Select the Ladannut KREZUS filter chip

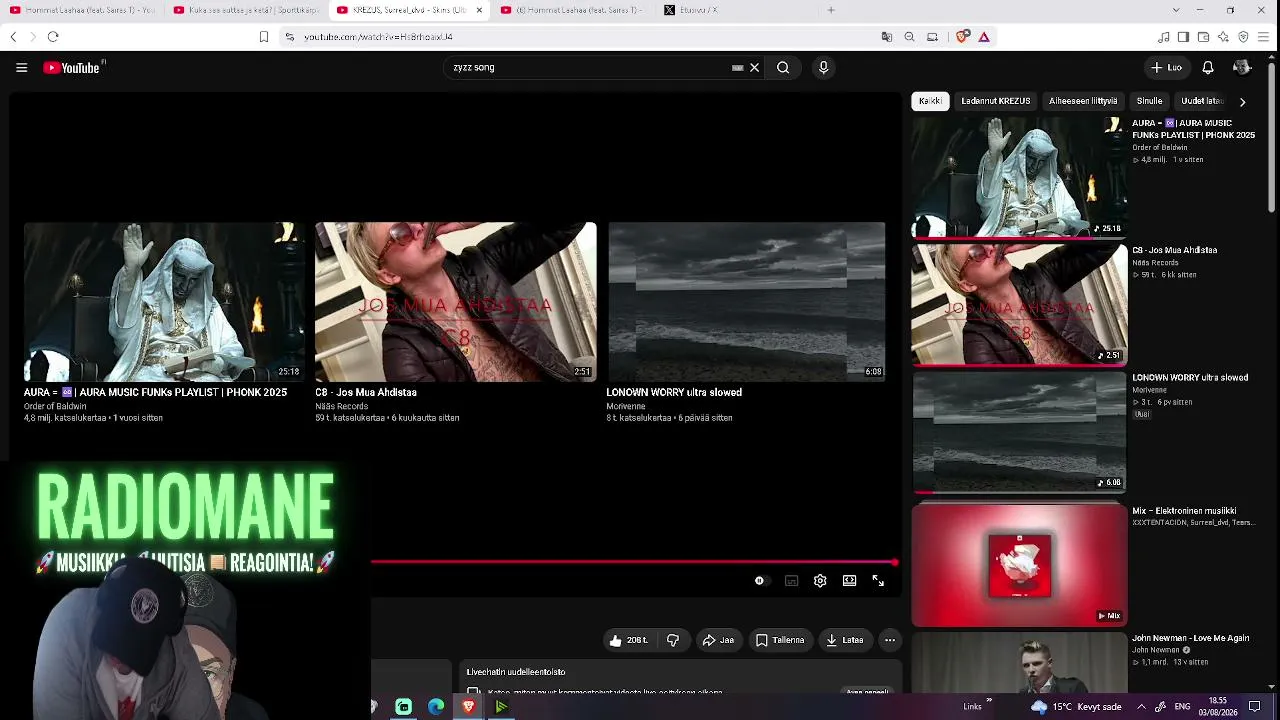(x=996, y=101)
